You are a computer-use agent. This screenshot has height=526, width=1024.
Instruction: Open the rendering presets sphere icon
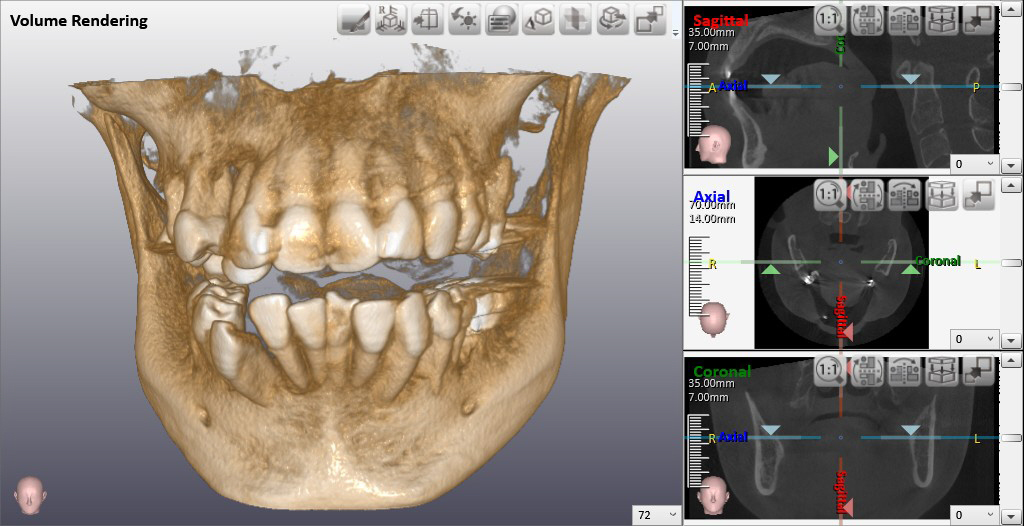[501, 19]
